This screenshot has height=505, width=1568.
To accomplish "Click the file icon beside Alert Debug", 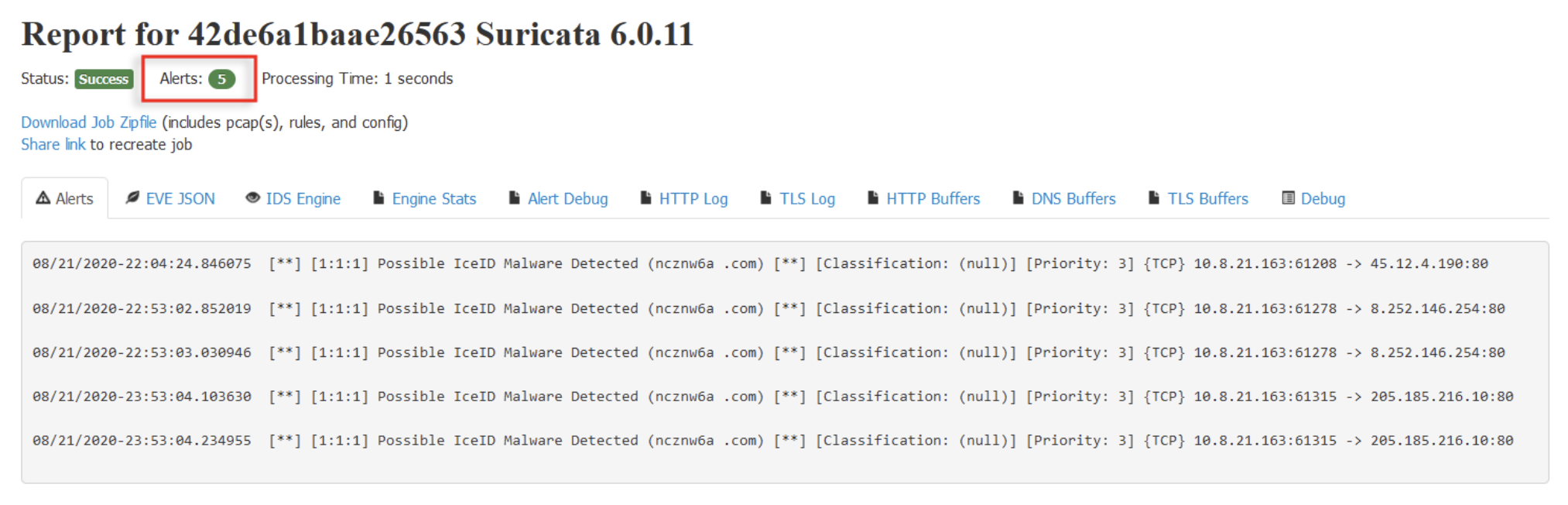I will click(514, 198).
